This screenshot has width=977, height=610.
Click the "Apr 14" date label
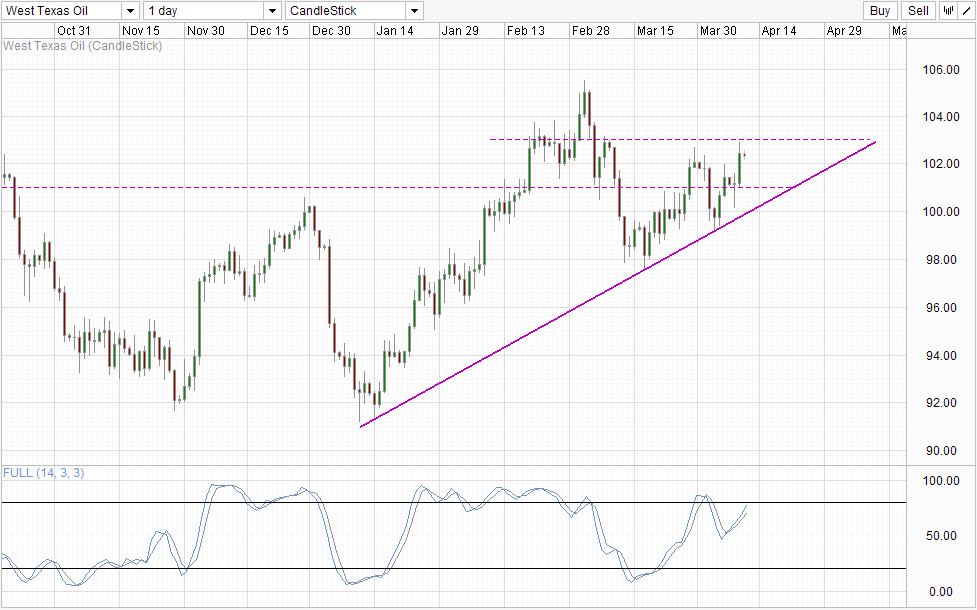pyautogui.click(x=779, y=31)
